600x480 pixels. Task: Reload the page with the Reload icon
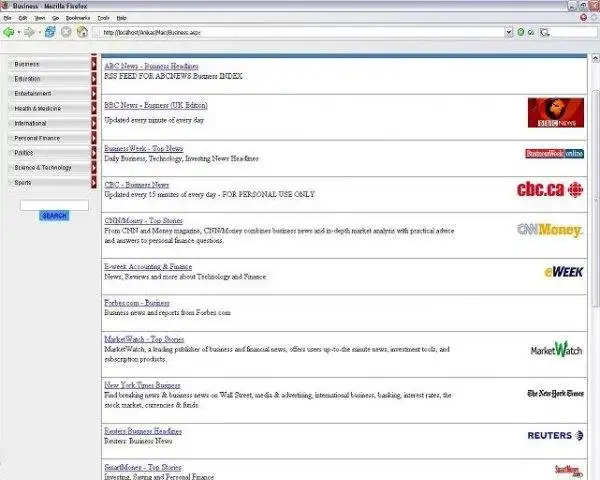50,32
